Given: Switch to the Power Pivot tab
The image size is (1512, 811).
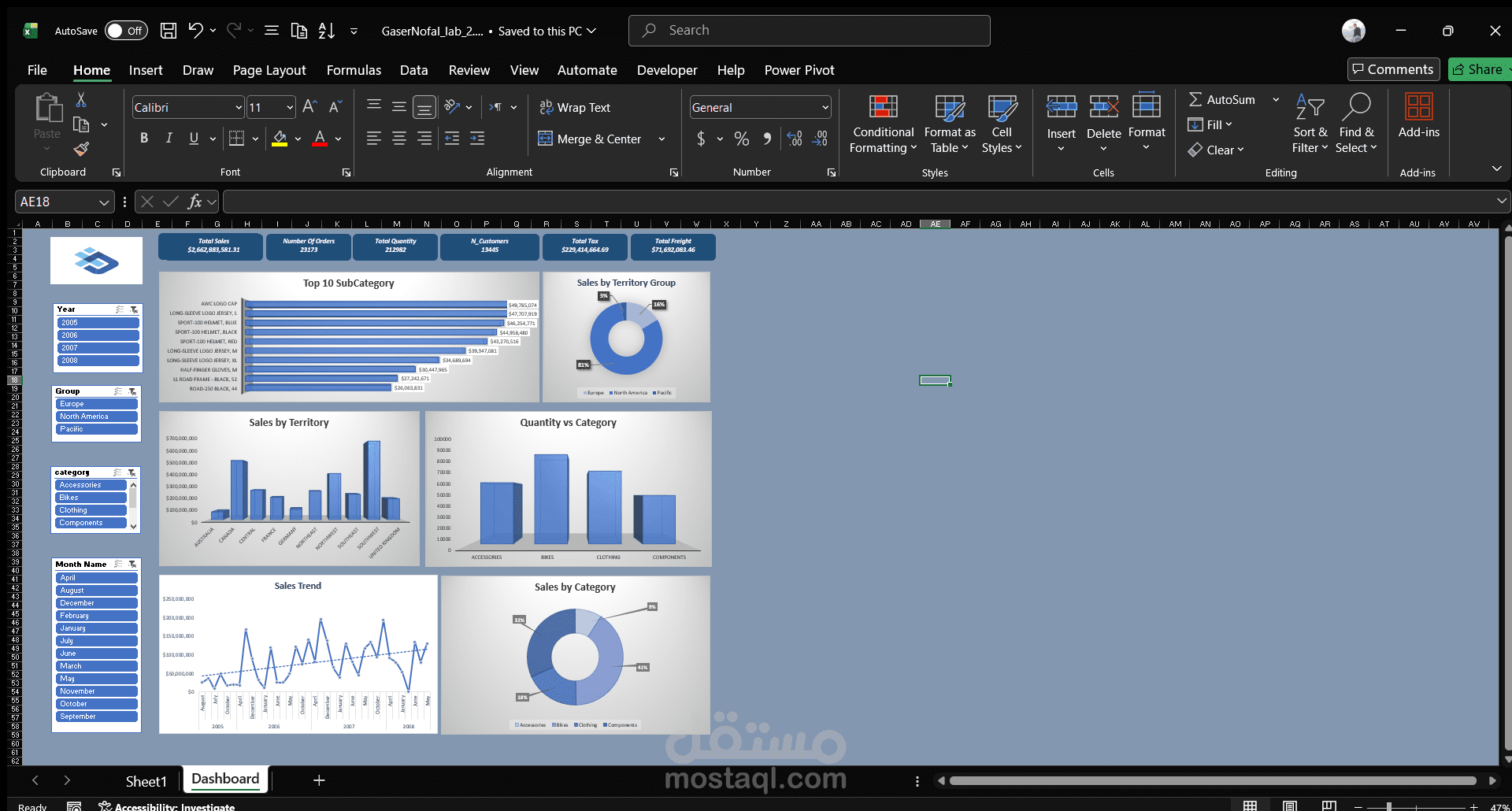Looking at the screenshot, I should (x=799, y=70).
